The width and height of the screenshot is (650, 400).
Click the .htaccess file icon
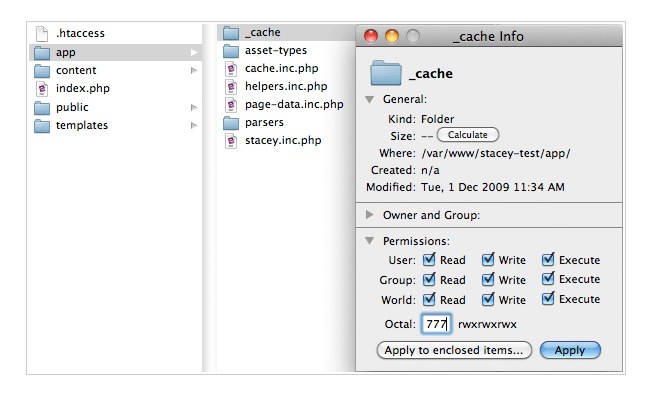(x=42, y=34)
